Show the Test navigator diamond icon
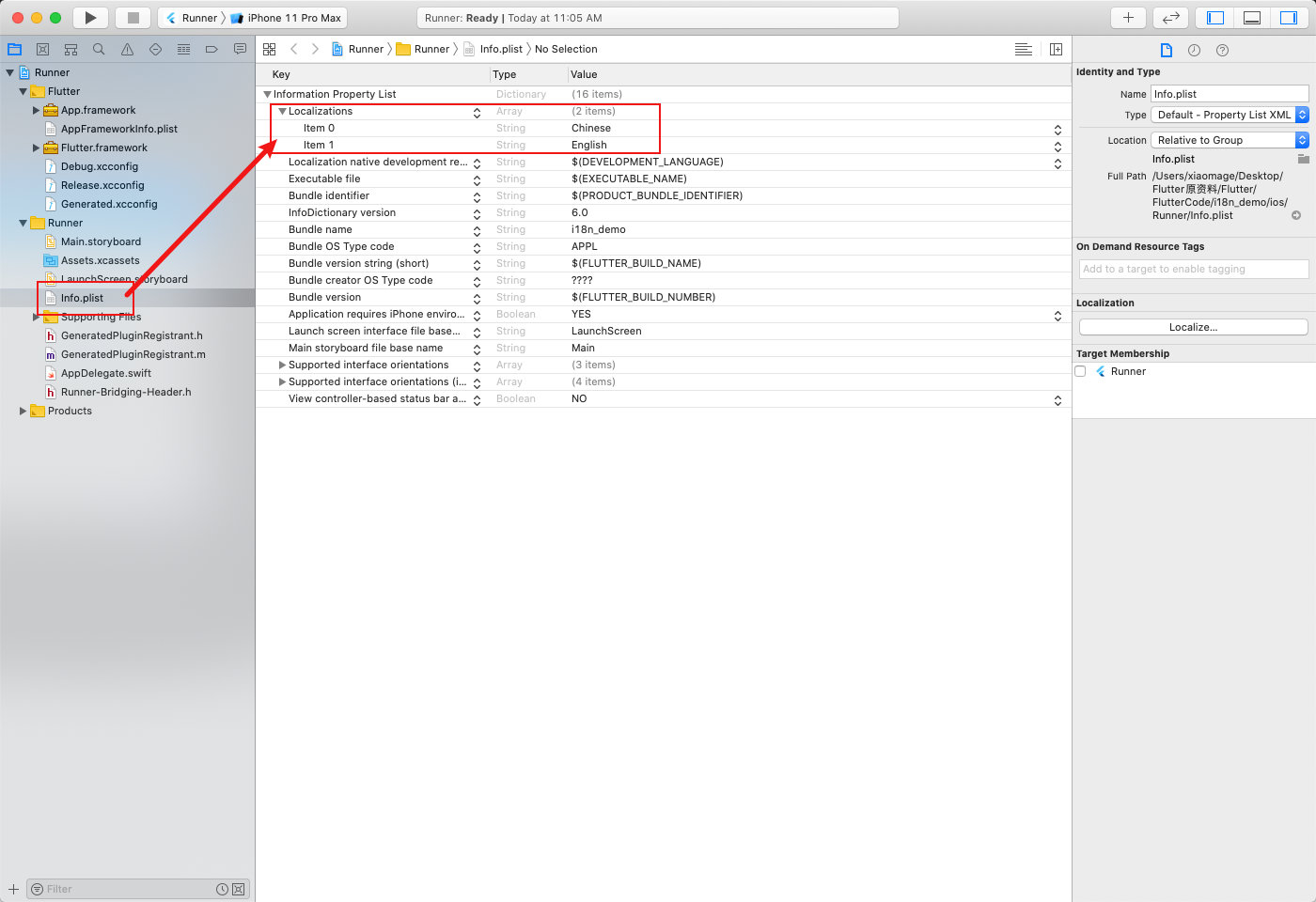Image resolution: width=1316 pixels, height=902 pixels. coord(155,49)
